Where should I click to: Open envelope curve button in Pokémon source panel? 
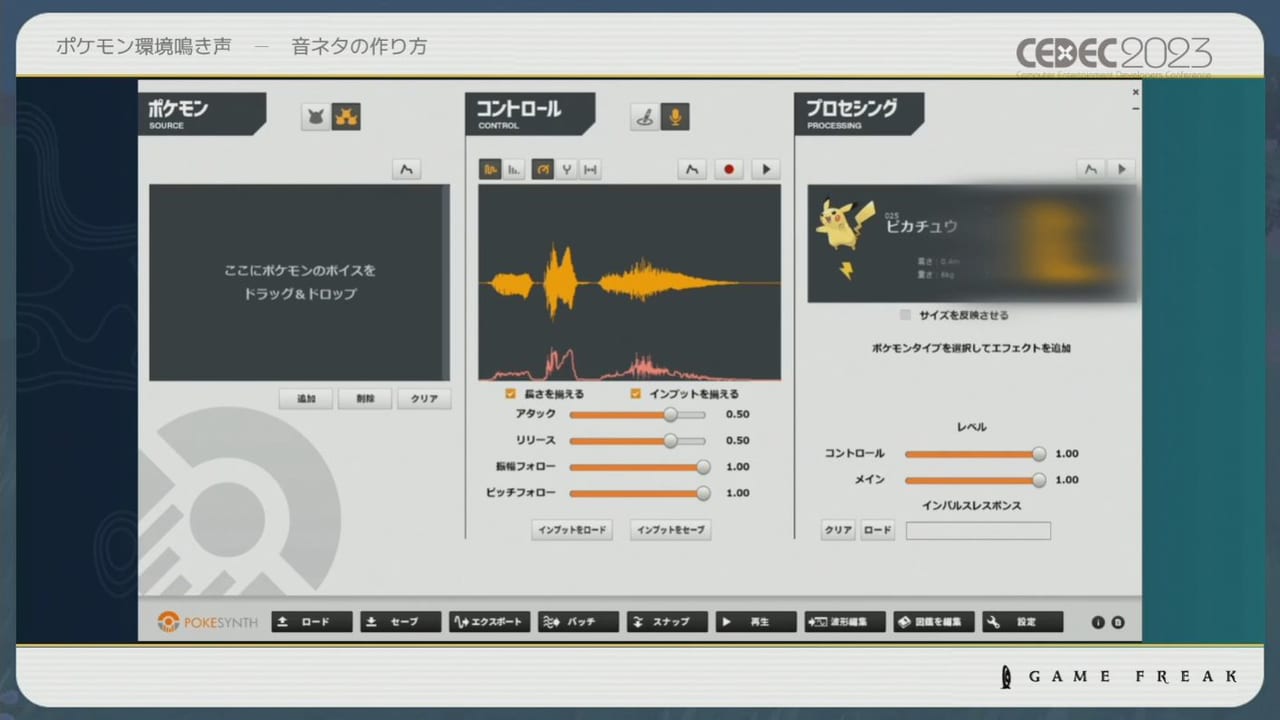(406, 170)
